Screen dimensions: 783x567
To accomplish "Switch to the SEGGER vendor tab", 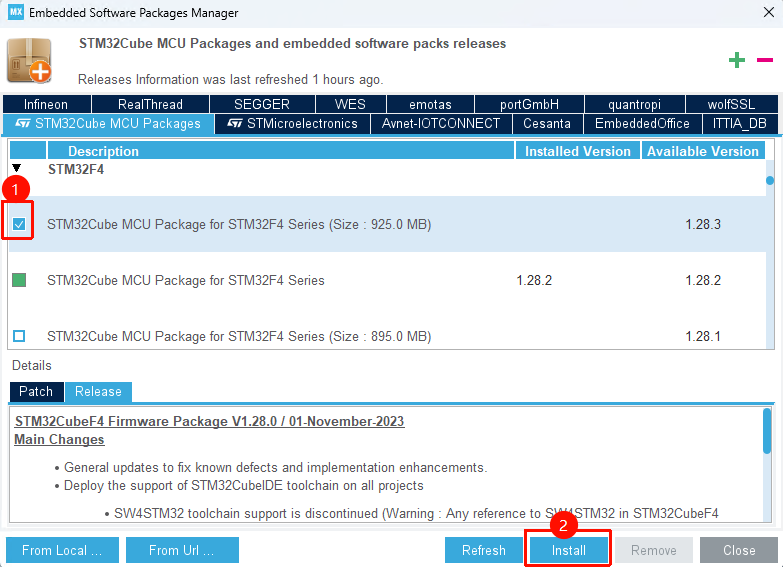I will [261, 104].
